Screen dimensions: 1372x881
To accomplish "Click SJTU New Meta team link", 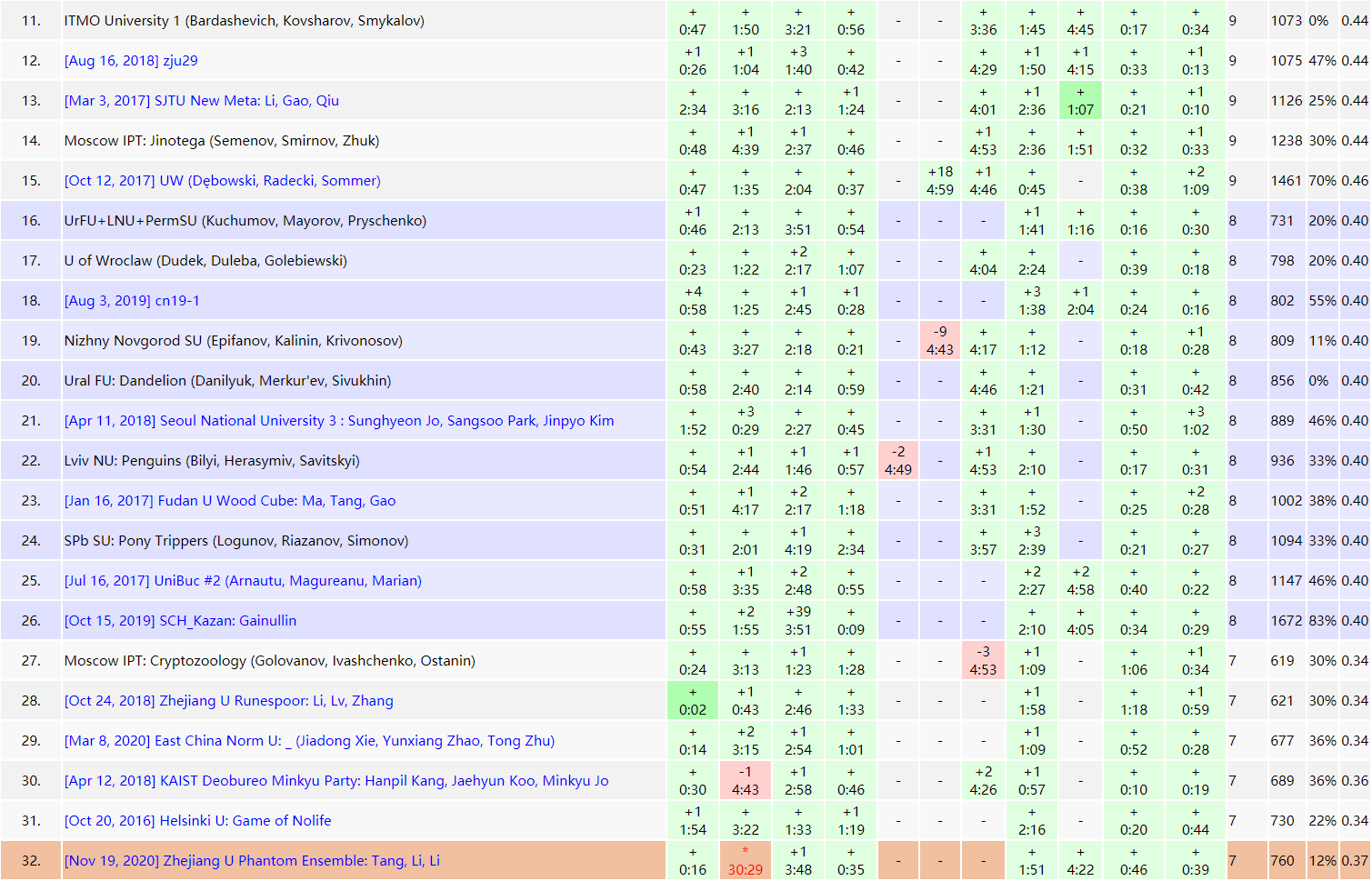I will (201, 101).
